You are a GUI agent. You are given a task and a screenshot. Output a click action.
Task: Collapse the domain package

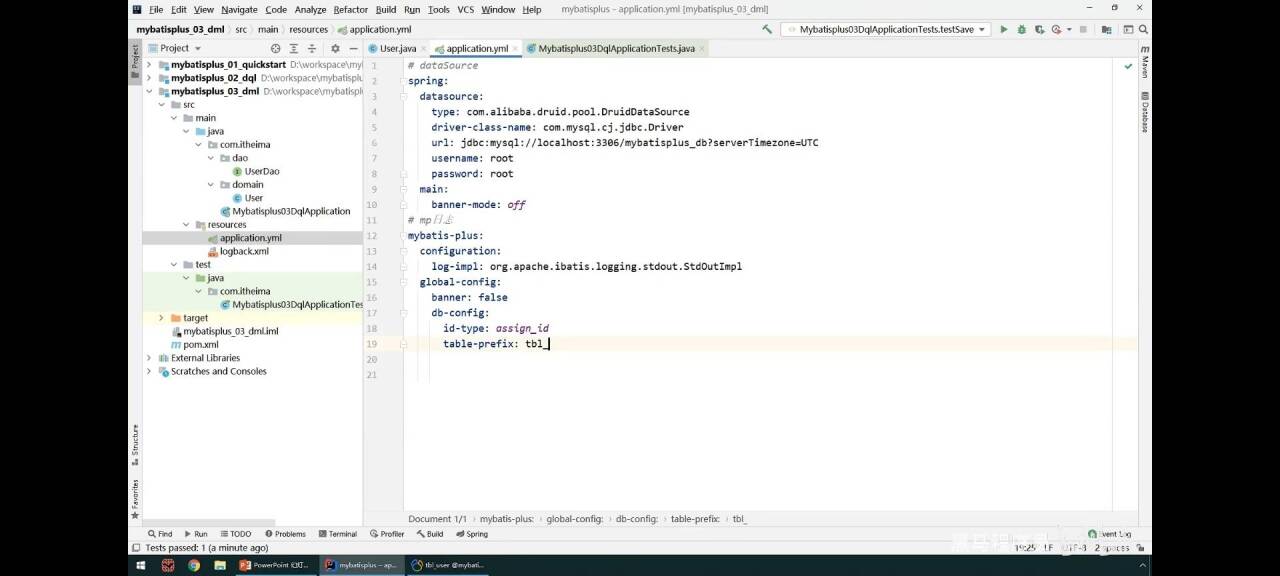tap(210, 185)
